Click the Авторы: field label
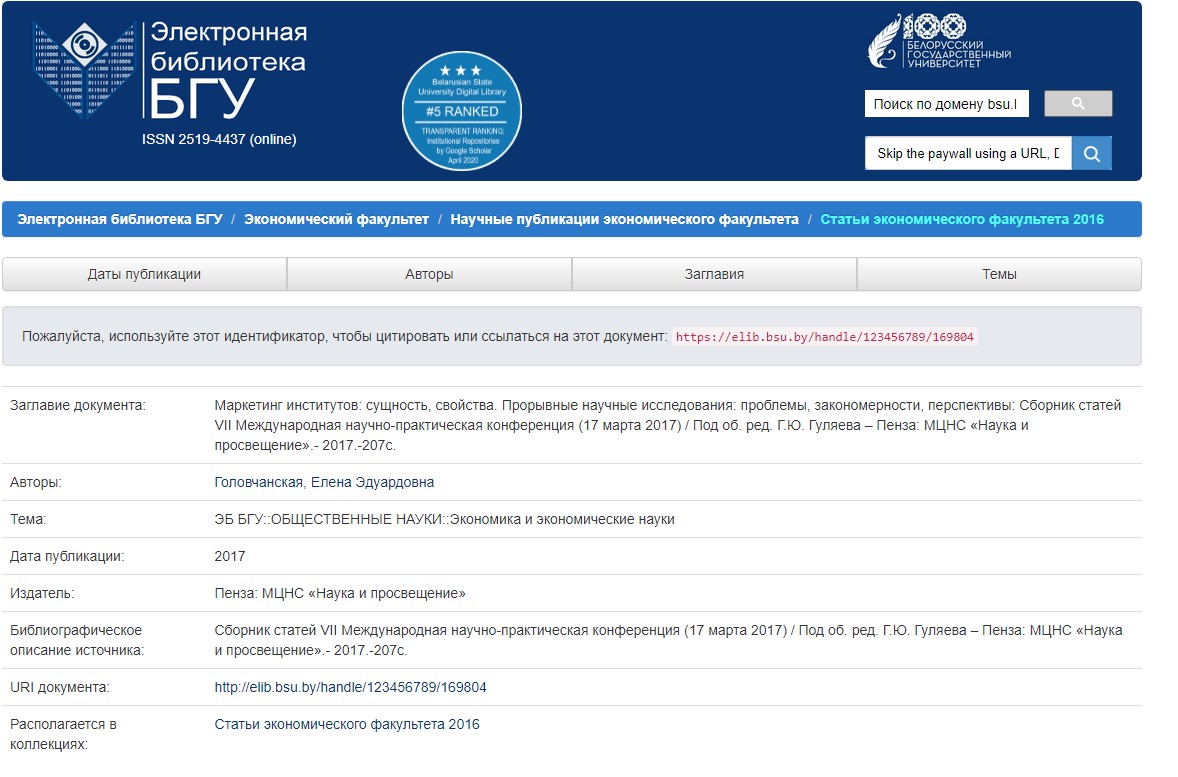 (x=36, y=482)
